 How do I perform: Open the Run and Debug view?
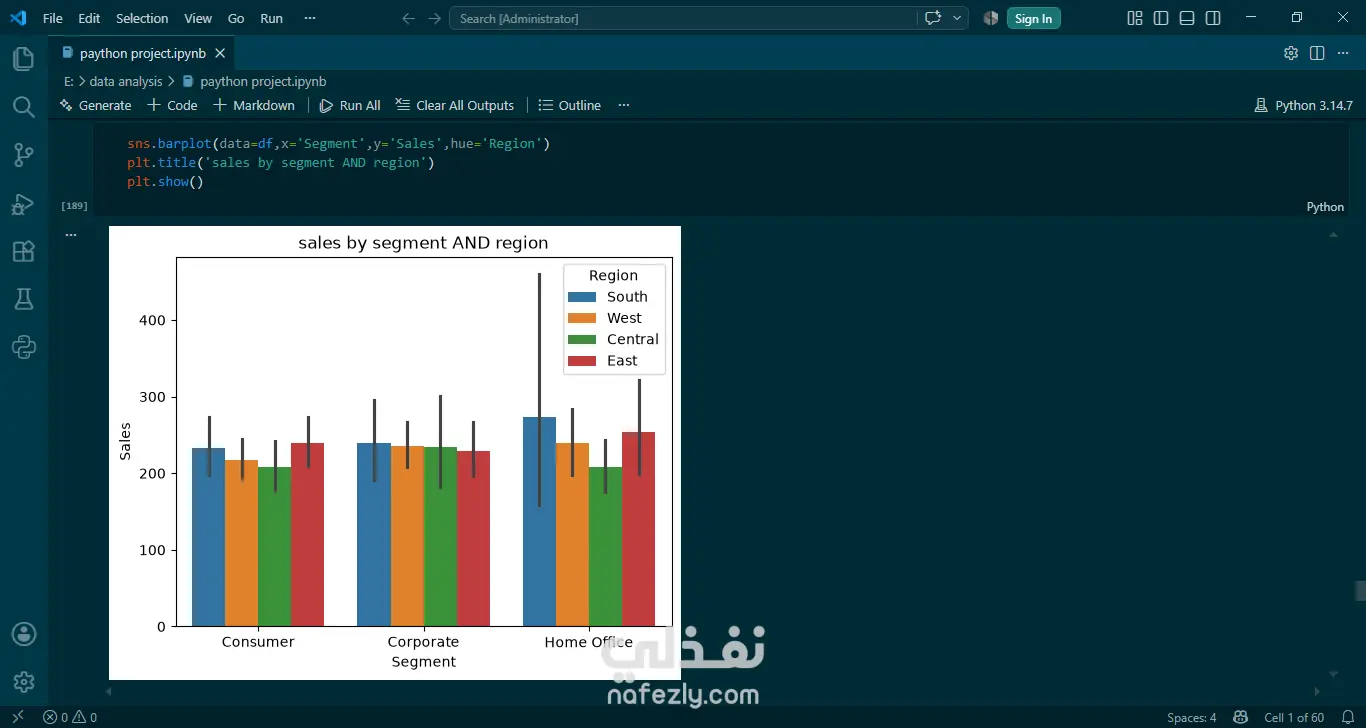[23, 203]
